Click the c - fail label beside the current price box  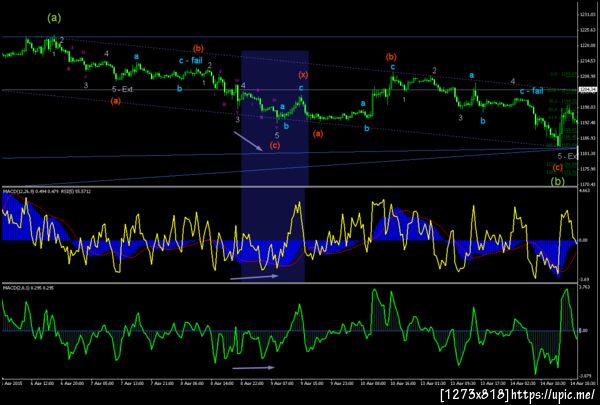point(532,91)
